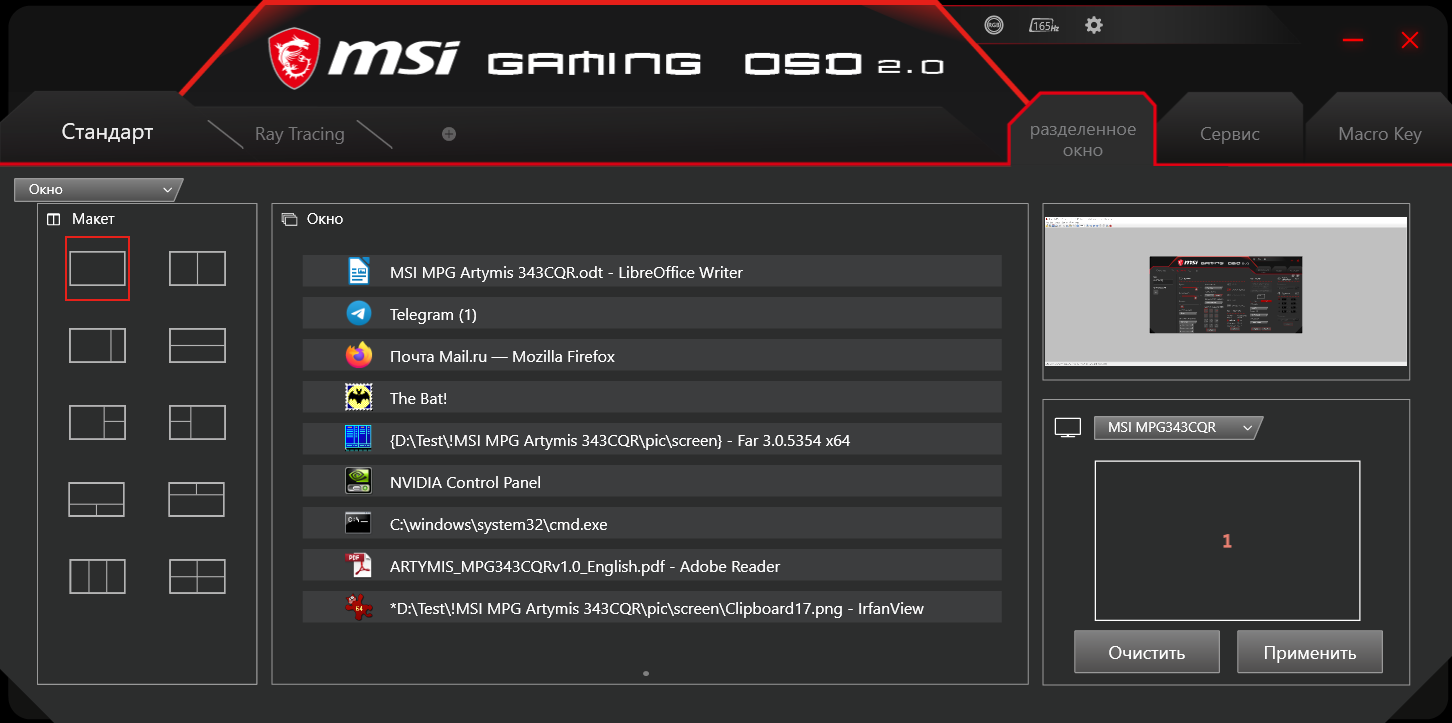
Task: Expand the MSI MPG343CQR monitor dropdown
Action: 1177,428
